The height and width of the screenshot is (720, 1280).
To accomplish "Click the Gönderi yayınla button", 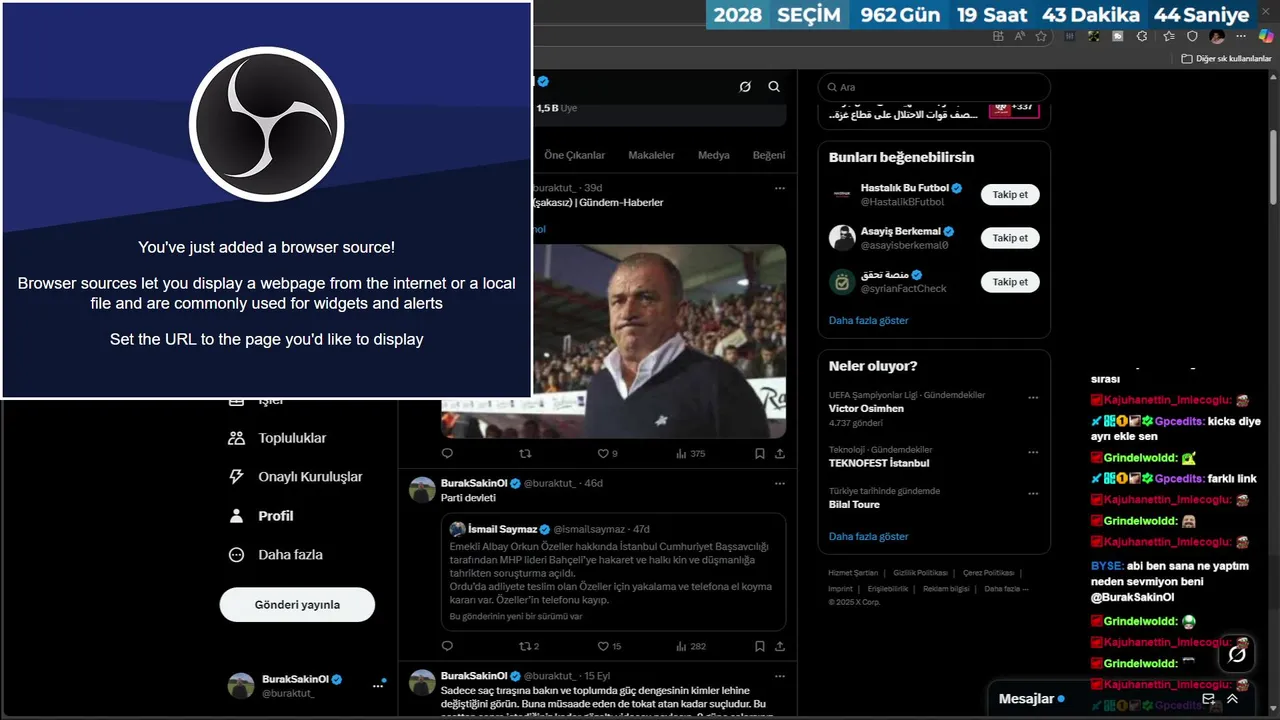I will click(297, 604).
